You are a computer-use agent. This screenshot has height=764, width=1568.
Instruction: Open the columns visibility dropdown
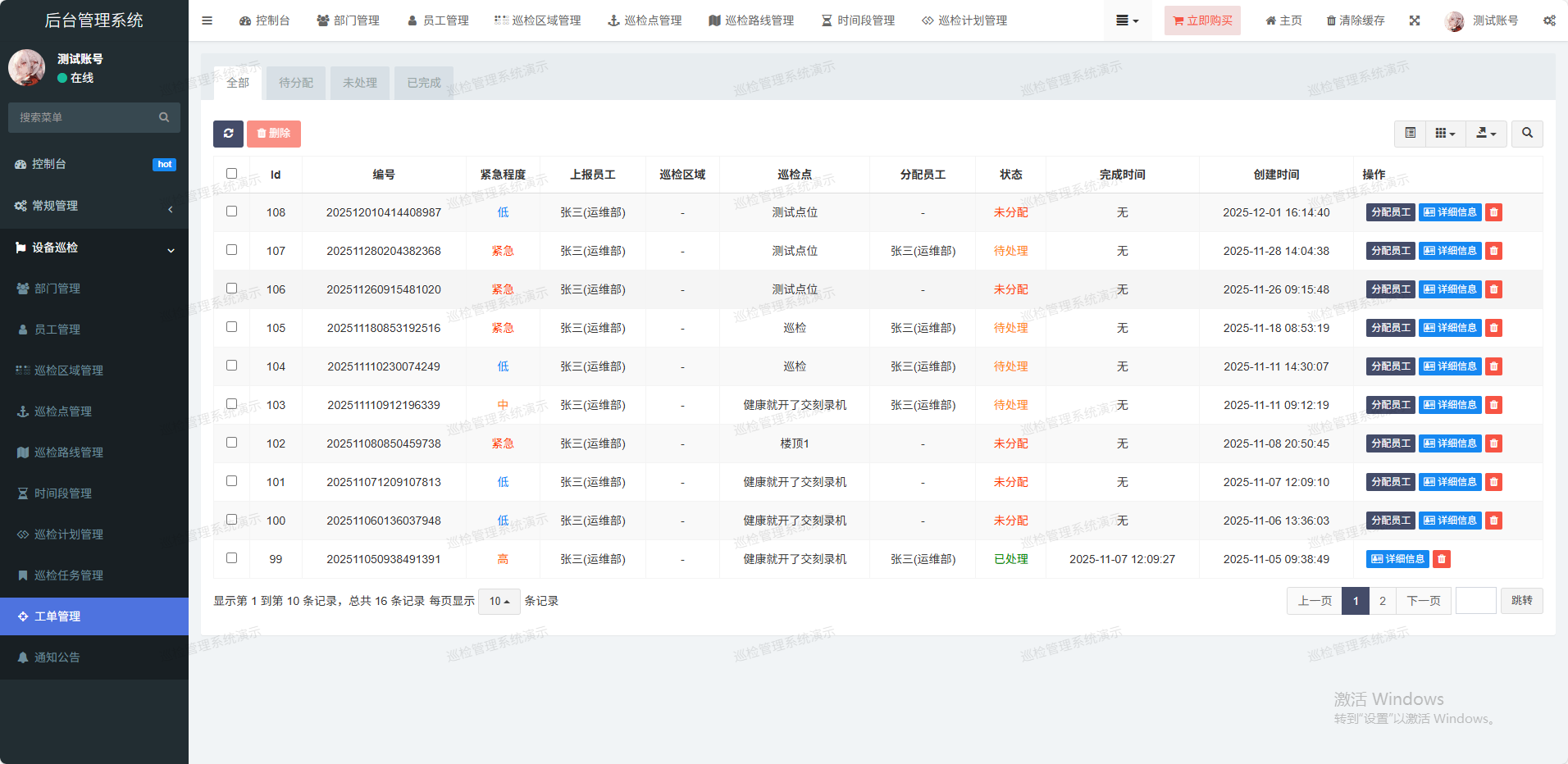click(x=1445, y=134)
